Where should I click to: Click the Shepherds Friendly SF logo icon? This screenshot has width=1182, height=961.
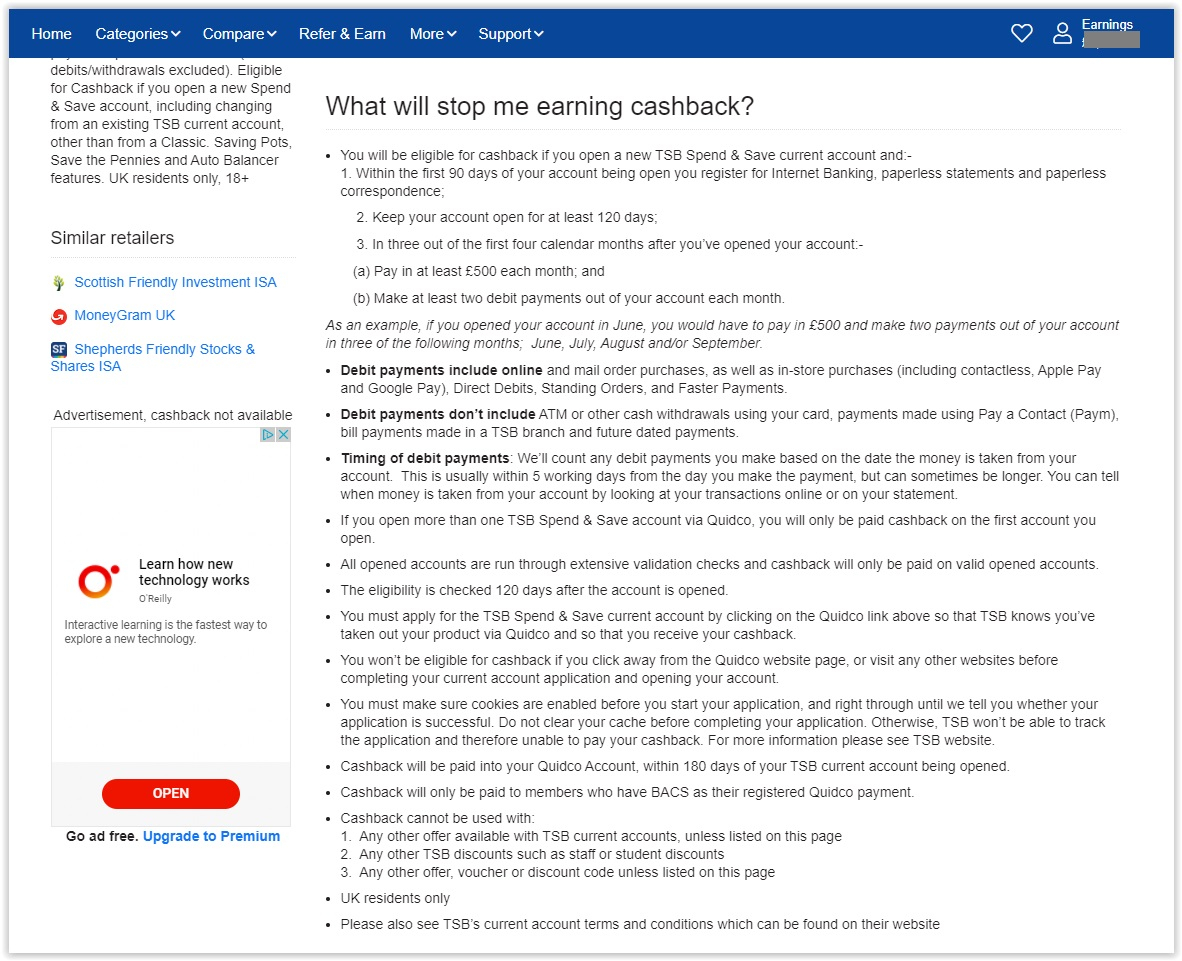59,349
